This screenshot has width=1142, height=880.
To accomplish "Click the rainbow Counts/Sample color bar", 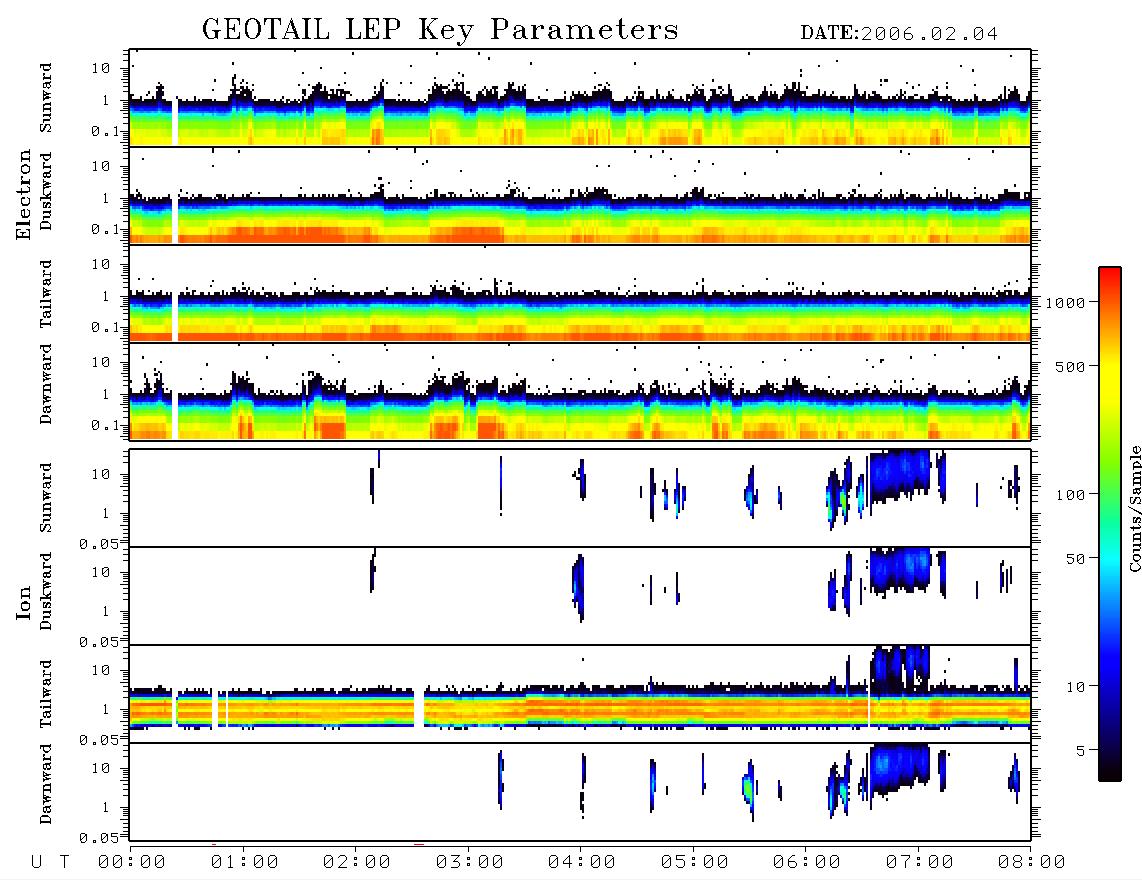I will [1109, 524].
